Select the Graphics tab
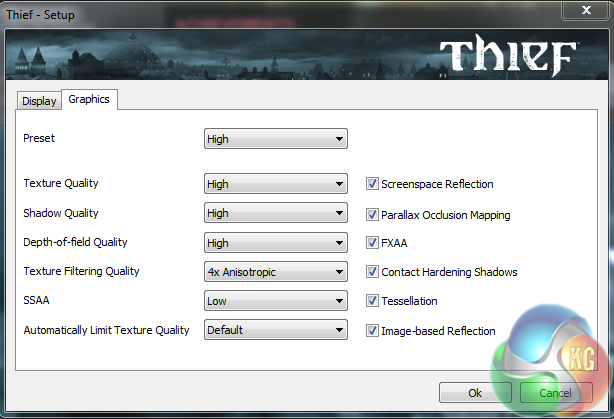Image resolution: width=614 pixels, height=419 pixels. point(89,99)
